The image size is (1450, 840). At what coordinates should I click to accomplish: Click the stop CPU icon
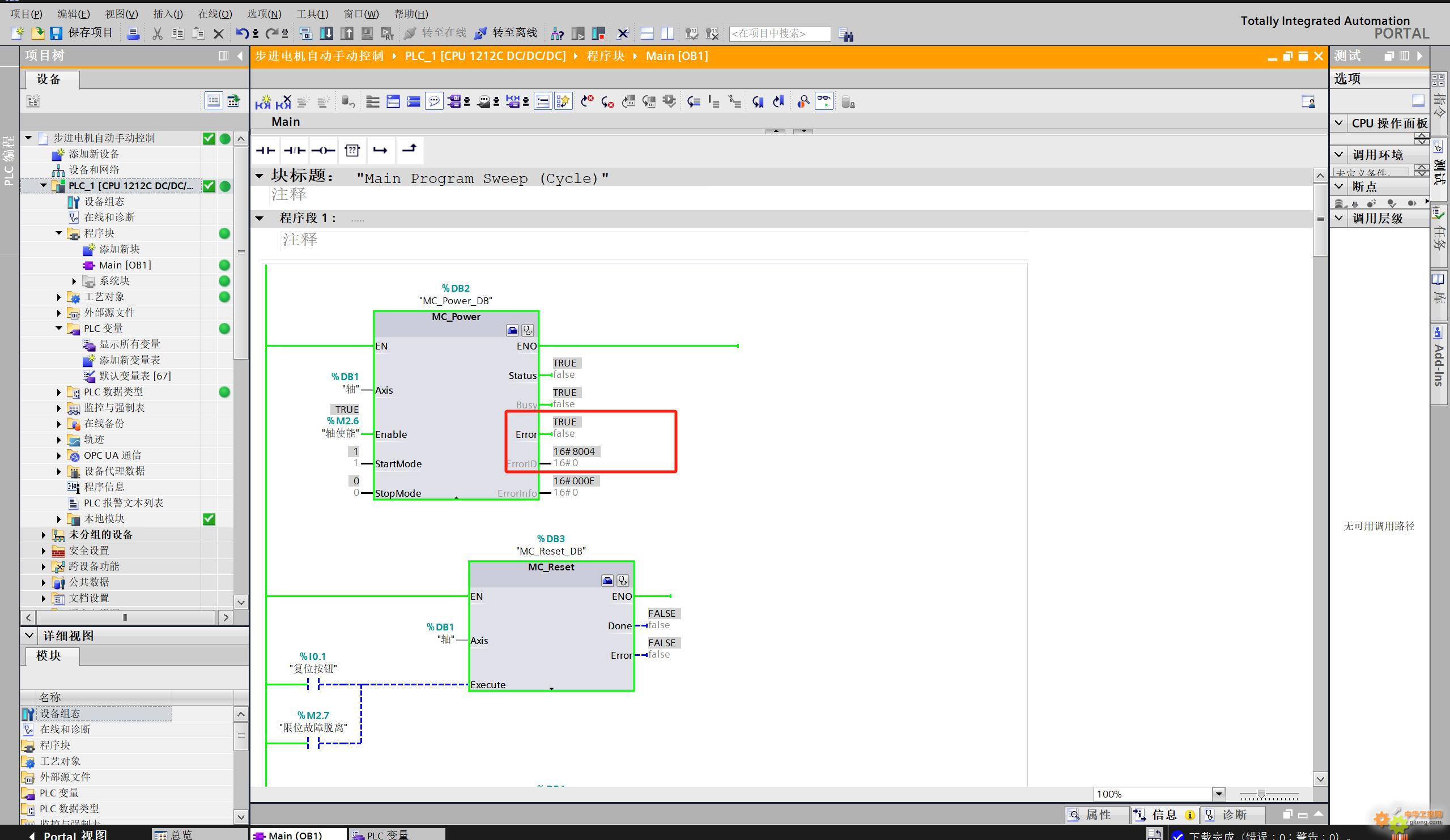pos(598,34)
